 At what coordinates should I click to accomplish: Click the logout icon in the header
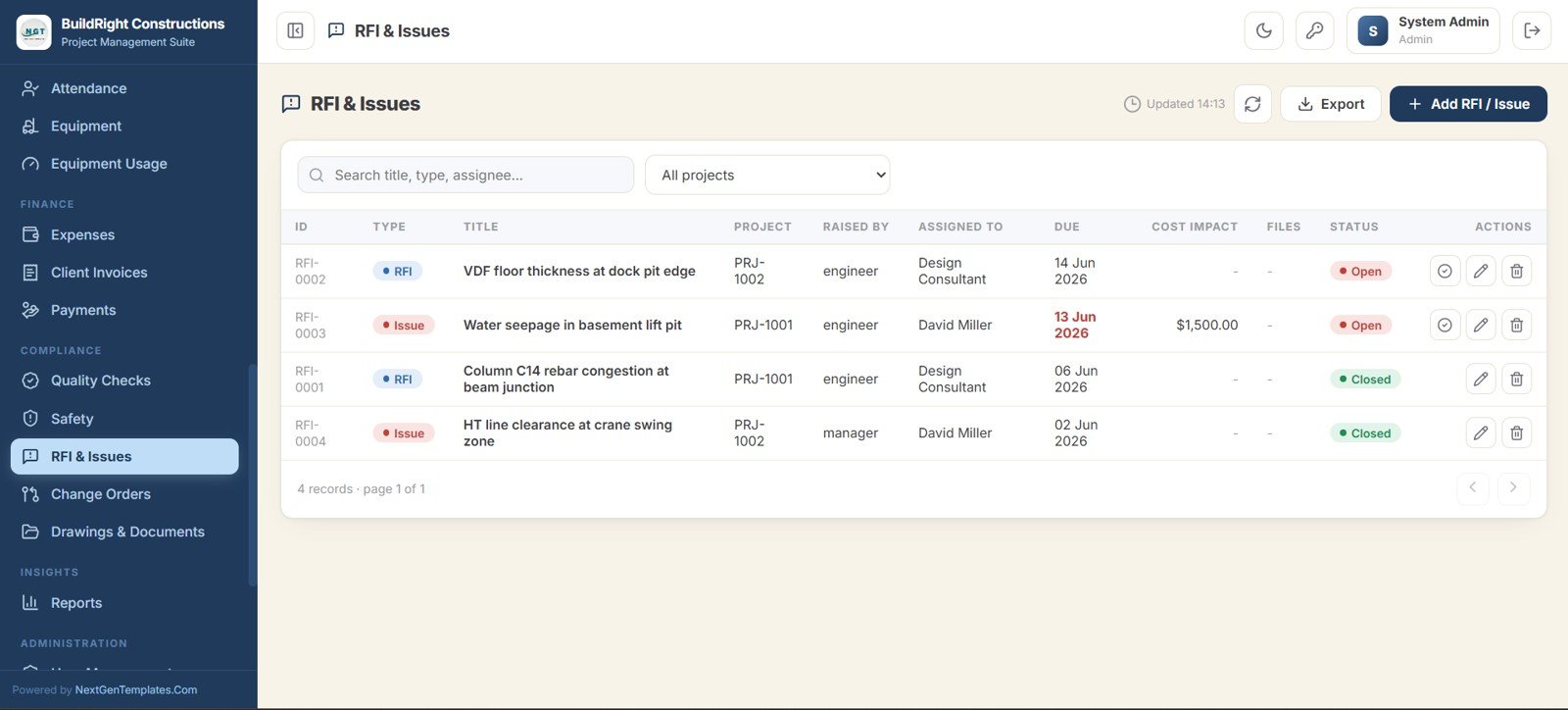point(1532,30)
